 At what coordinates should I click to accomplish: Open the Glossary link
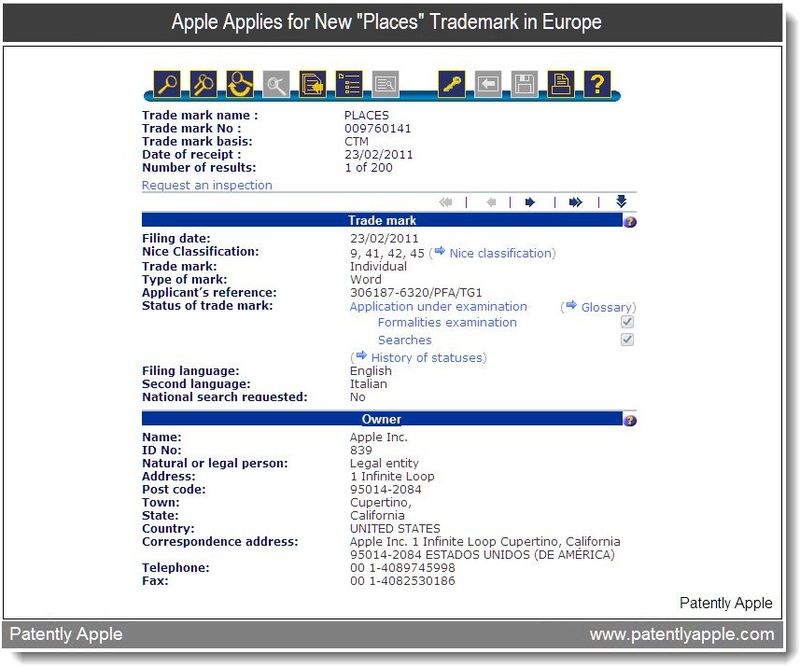click(x=605, y=307)
